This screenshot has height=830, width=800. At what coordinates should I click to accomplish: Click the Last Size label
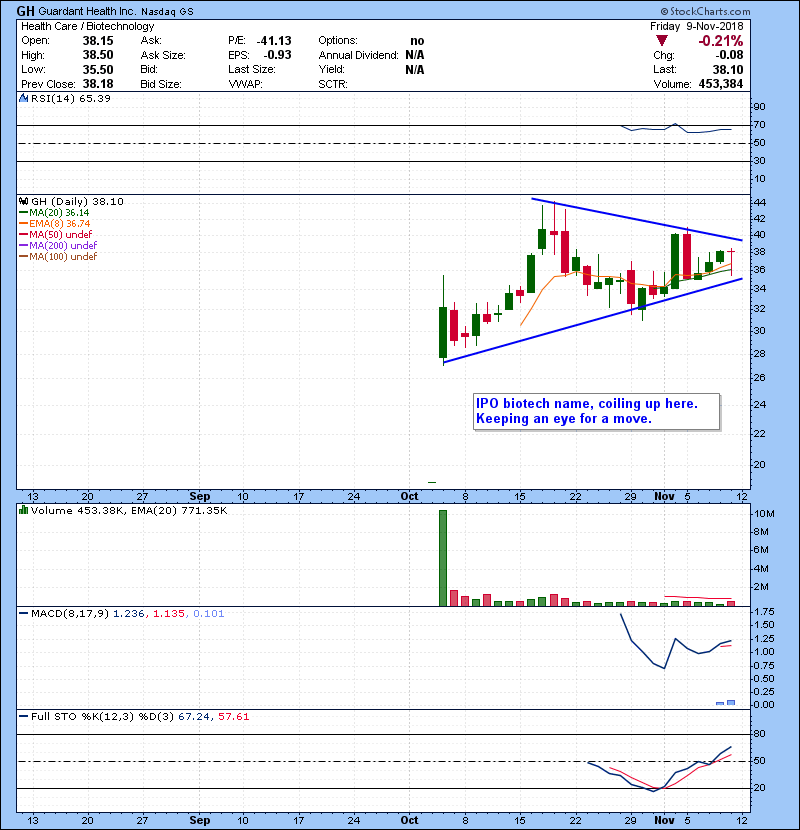tap(252, 69)
